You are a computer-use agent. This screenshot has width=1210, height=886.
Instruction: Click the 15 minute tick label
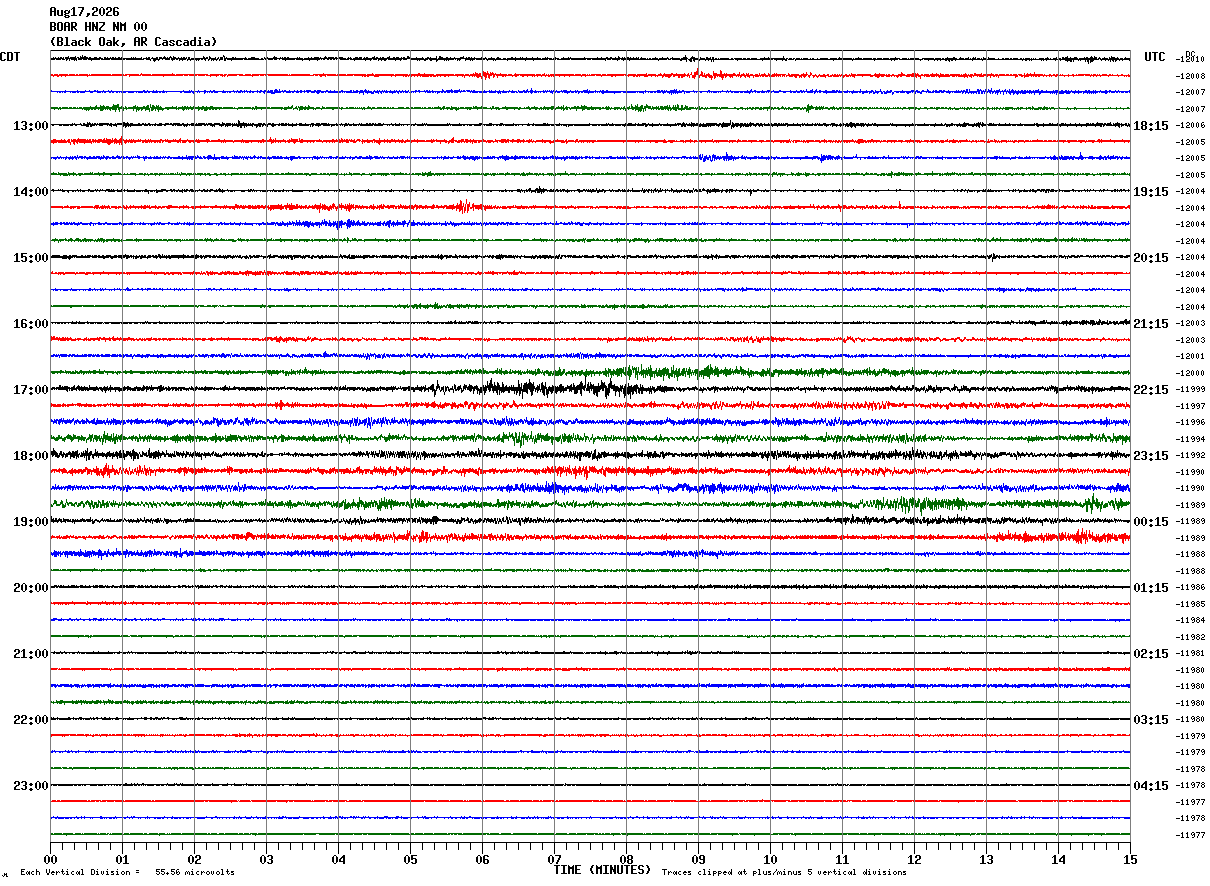(x=1130, y=859)
